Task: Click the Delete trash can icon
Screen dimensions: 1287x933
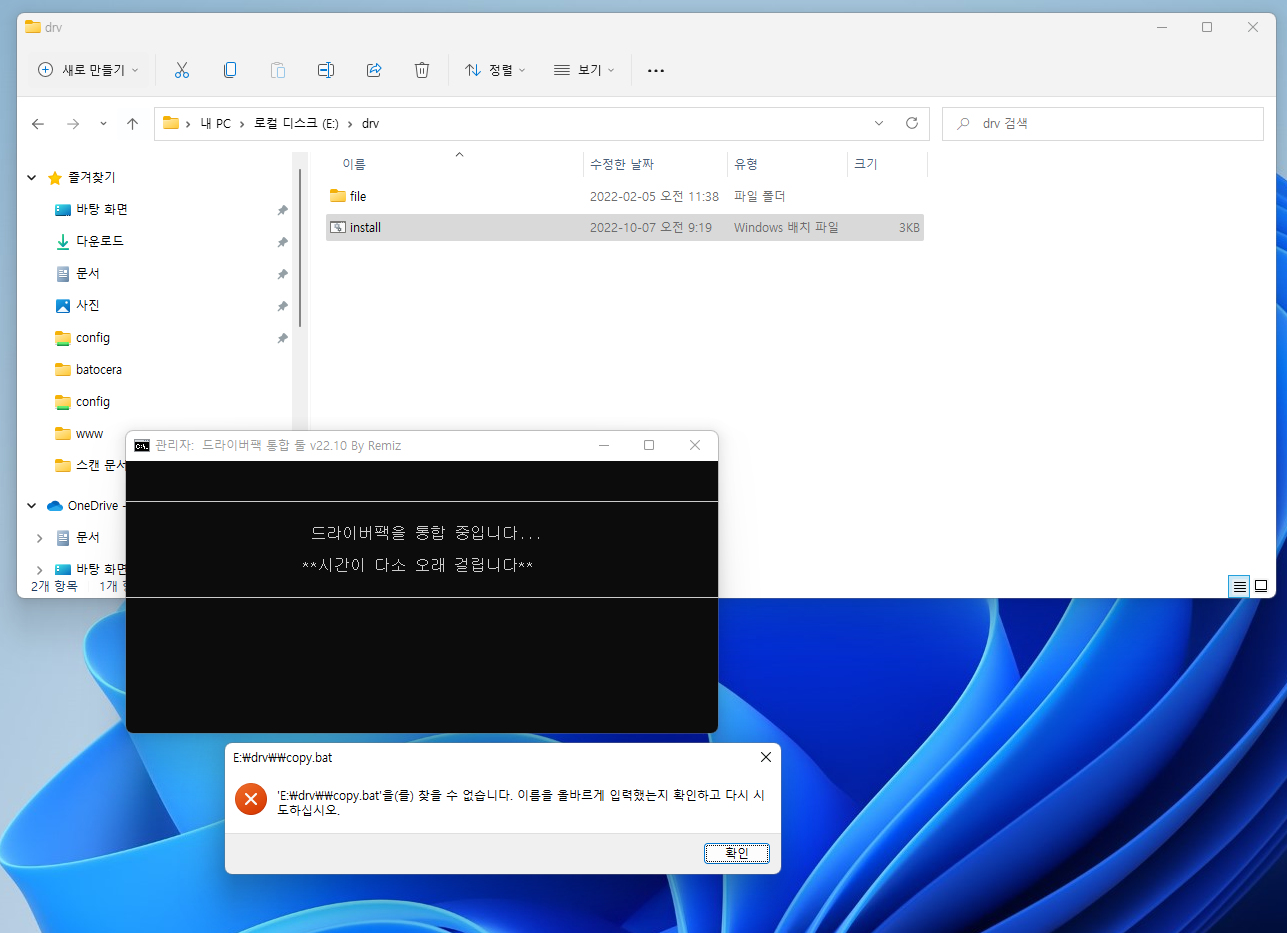Action: tap(422, 70)
